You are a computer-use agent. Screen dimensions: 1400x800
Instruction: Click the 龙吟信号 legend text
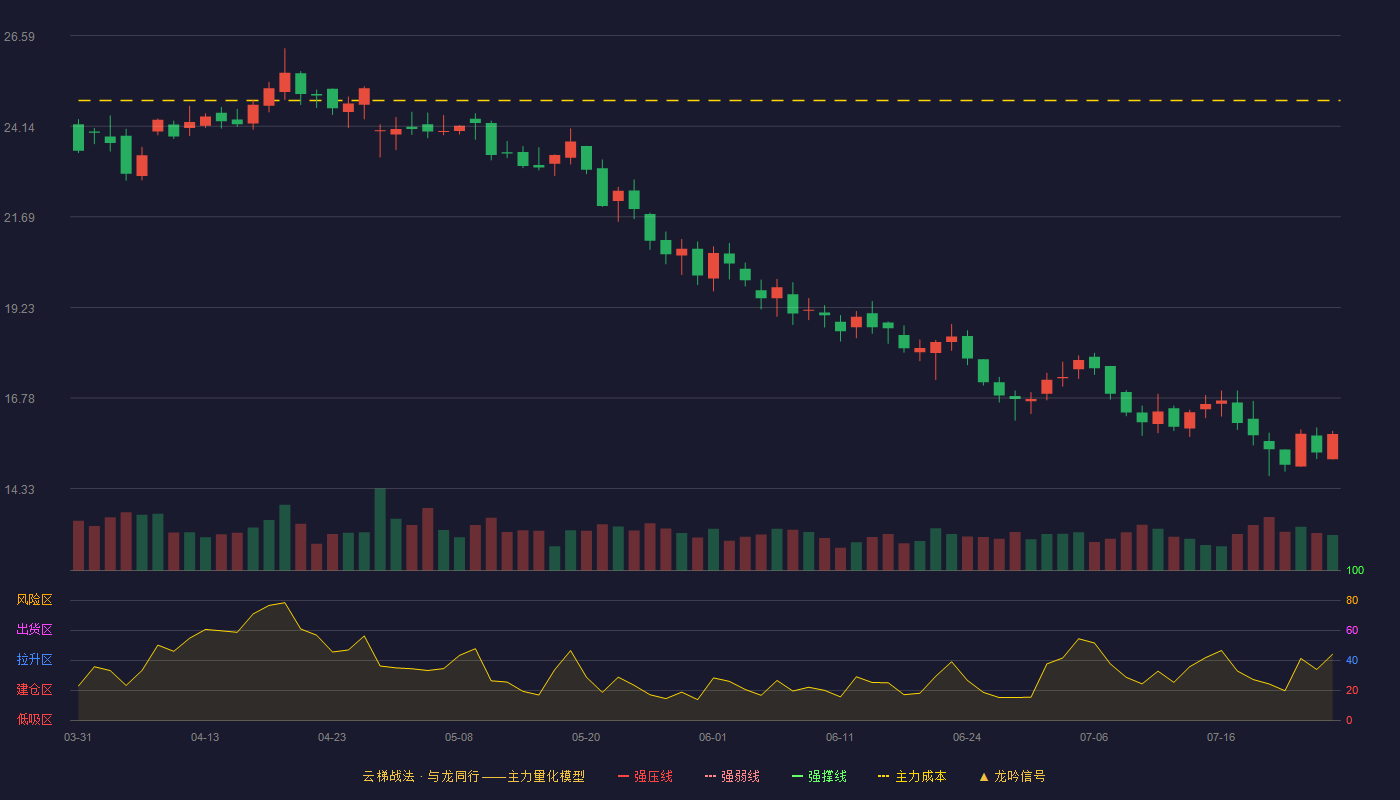[x=1019, y=776]
